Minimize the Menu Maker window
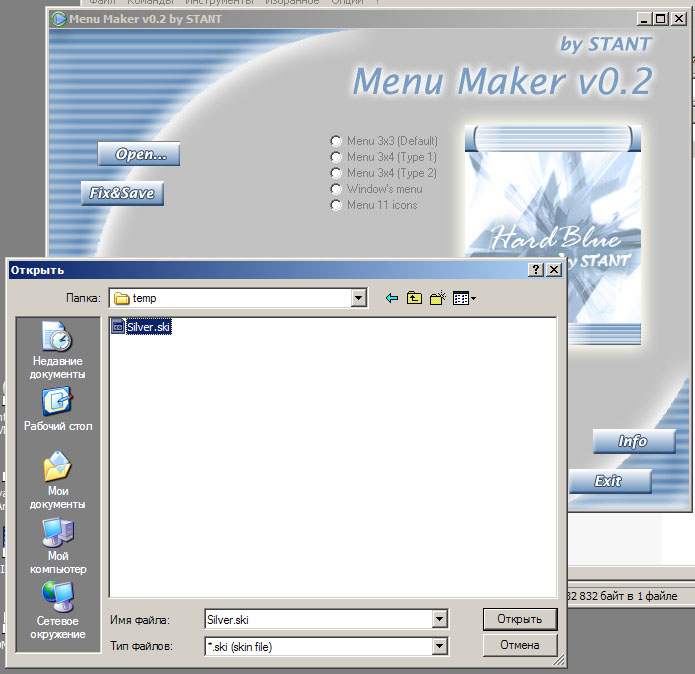This screenshot has height=674, width=695. (x=644, y=19)
